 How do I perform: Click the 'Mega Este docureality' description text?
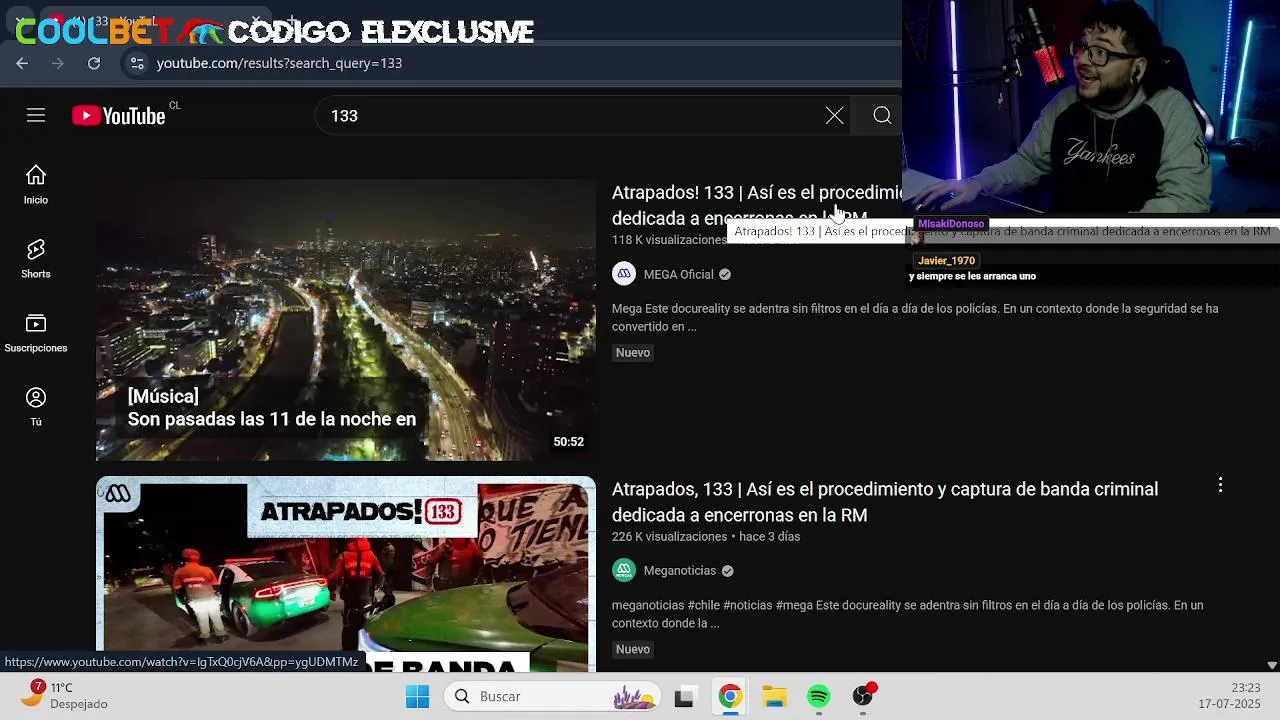pyautogui.click(x=915, y=318)
